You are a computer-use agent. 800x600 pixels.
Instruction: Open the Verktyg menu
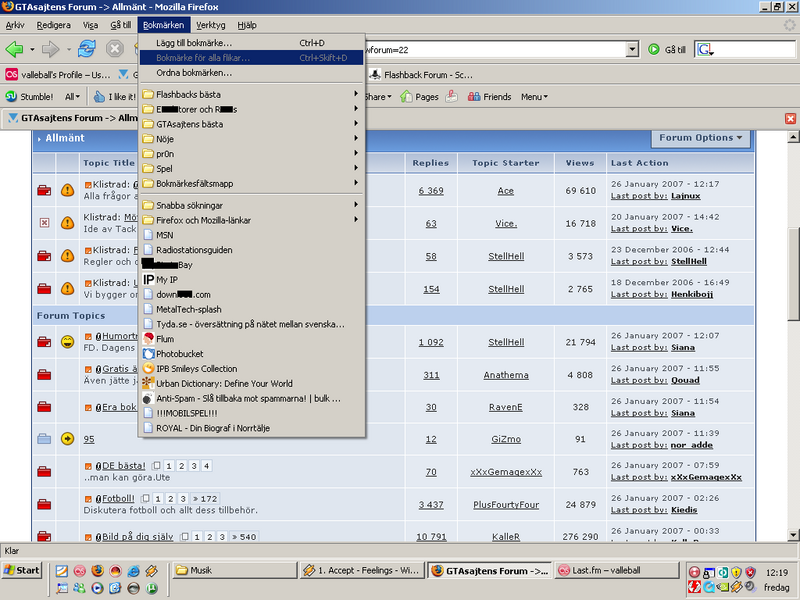[210, 24]
